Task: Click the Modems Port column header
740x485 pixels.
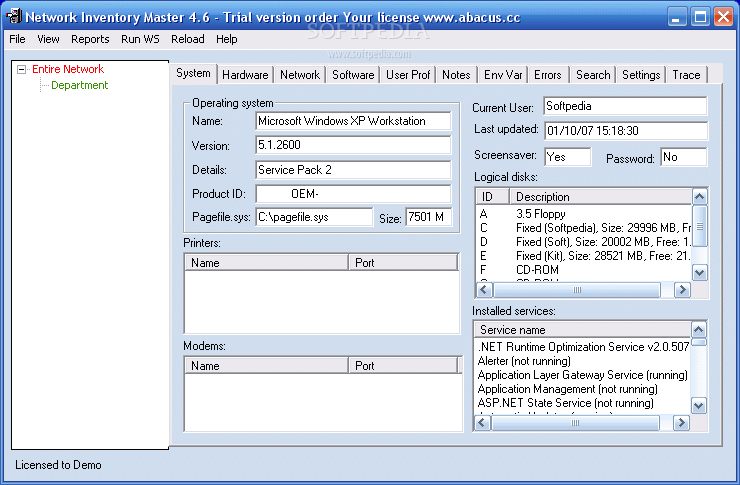Action: pos(403,366)
